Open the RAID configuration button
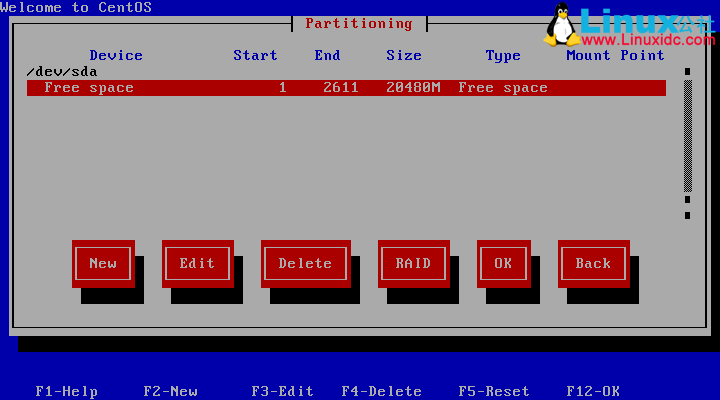The image size is (720, 400). coord(414,264)
